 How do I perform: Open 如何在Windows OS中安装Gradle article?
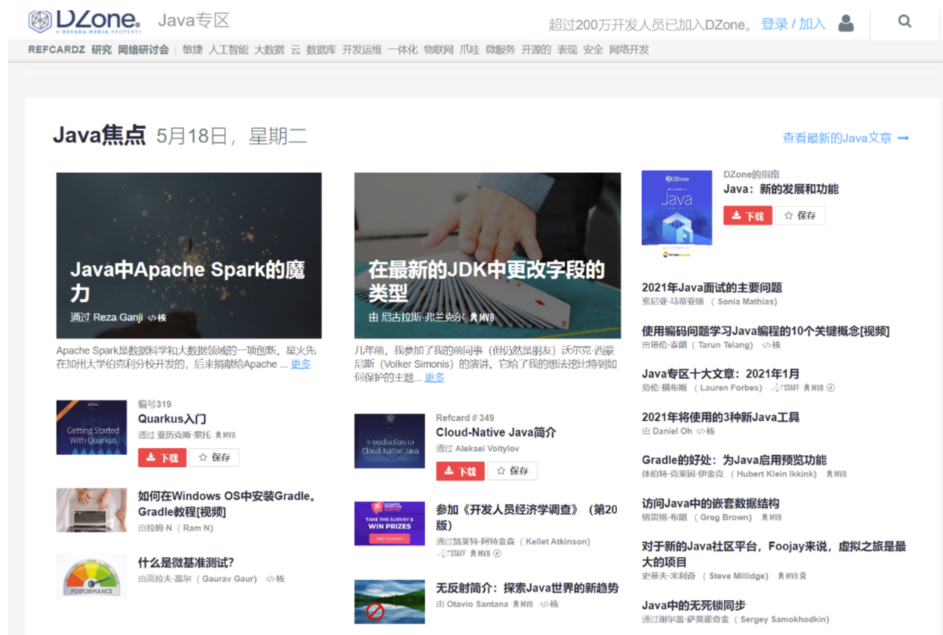227,504
